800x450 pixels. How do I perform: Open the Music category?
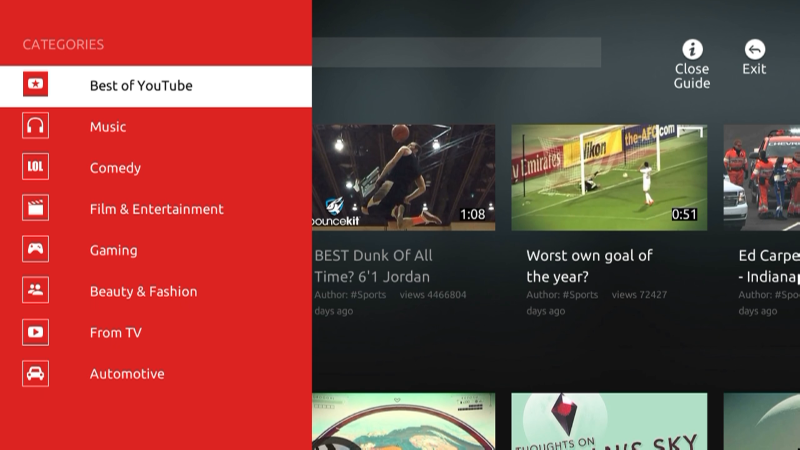(x=156, y=127)
